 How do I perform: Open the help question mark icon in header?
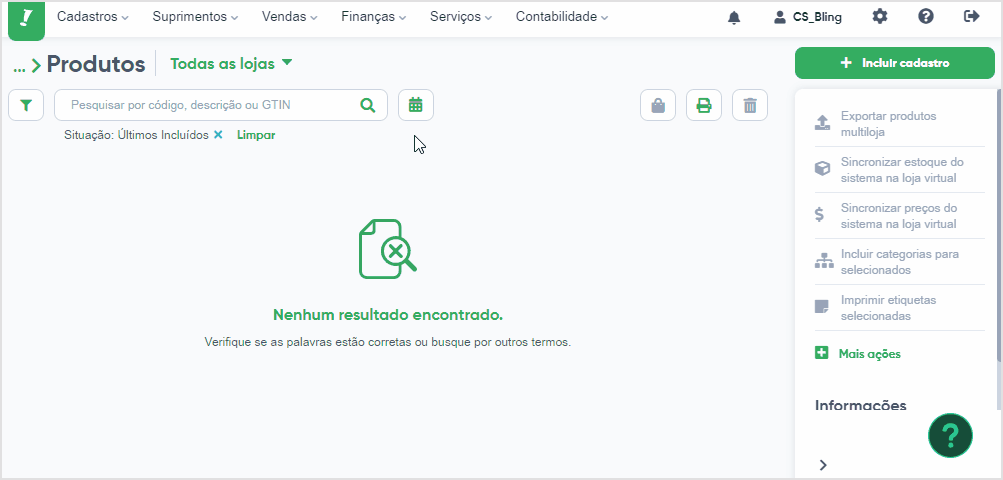click(x=926, y=17)
